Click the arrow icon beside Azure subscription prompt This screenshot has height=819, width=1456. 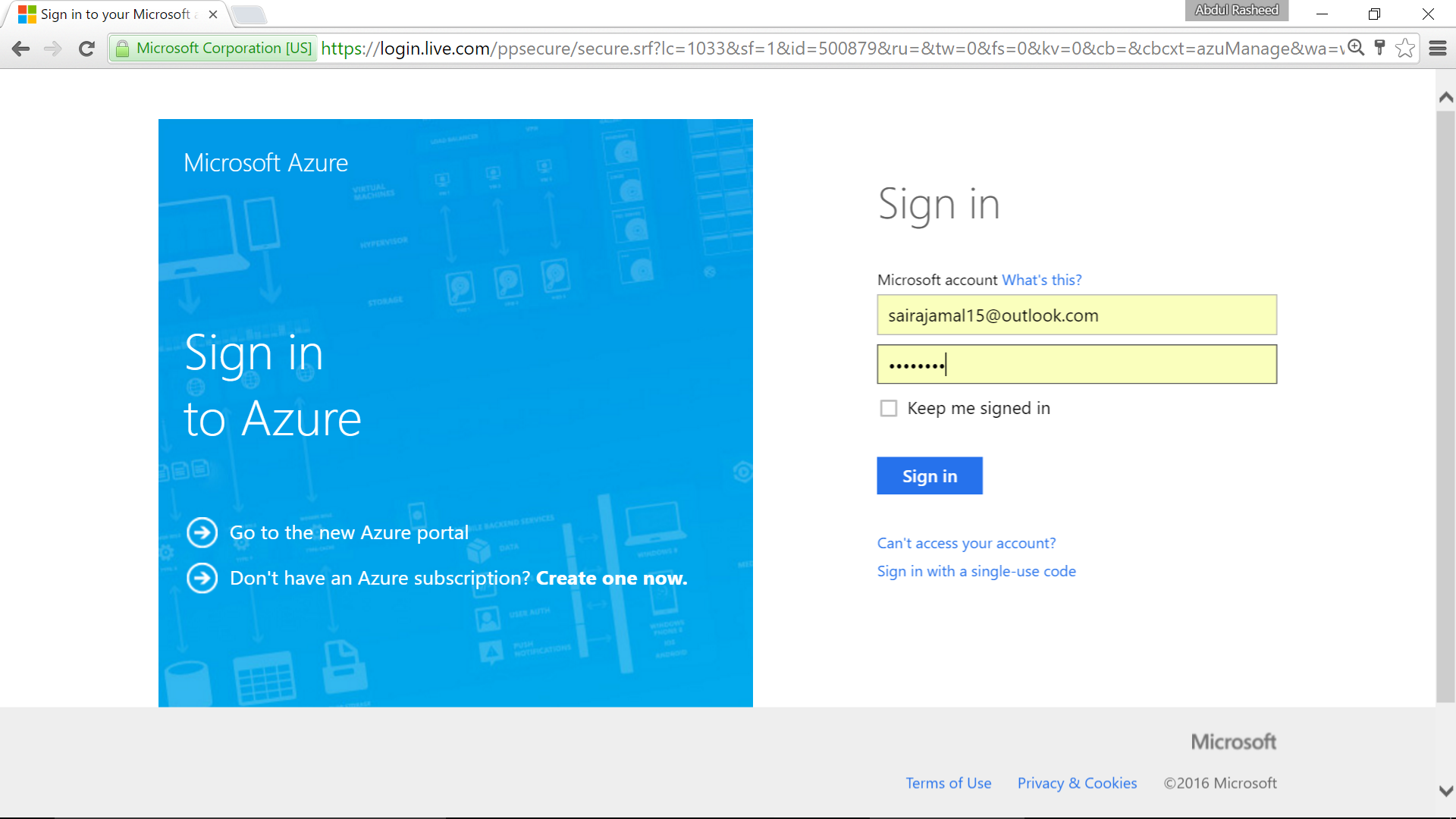(x=202, y=578)
